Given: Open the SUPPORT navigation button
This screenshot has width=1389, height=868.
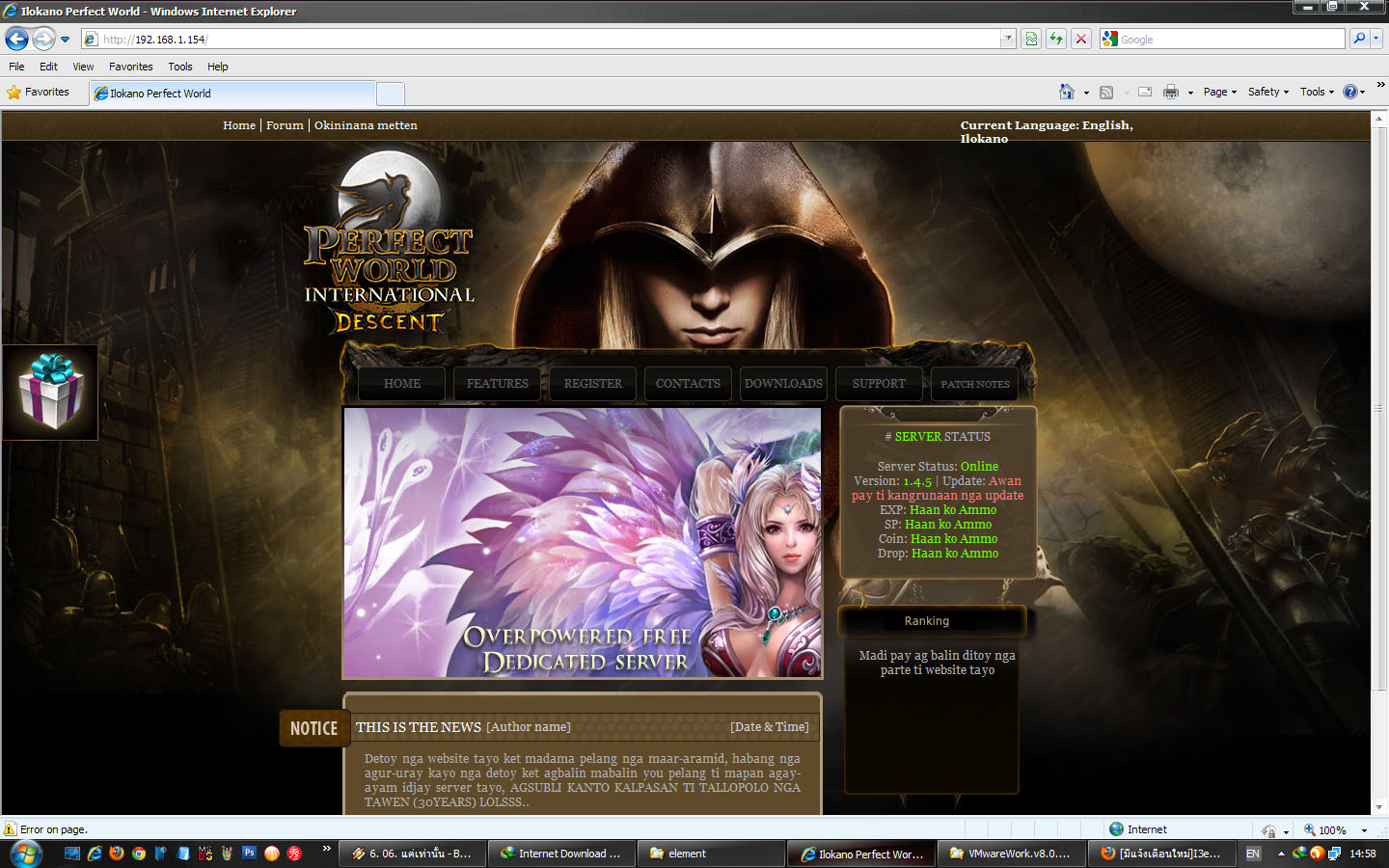Looking at the screenshot, I should point(879,384).
